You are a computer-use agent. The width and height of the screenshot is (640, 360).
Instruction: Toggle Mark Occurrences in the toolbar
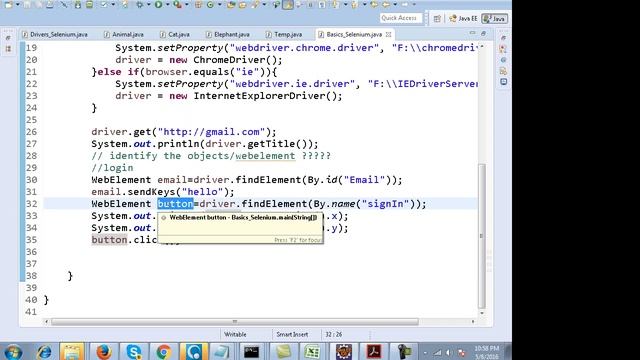point(288,4)
